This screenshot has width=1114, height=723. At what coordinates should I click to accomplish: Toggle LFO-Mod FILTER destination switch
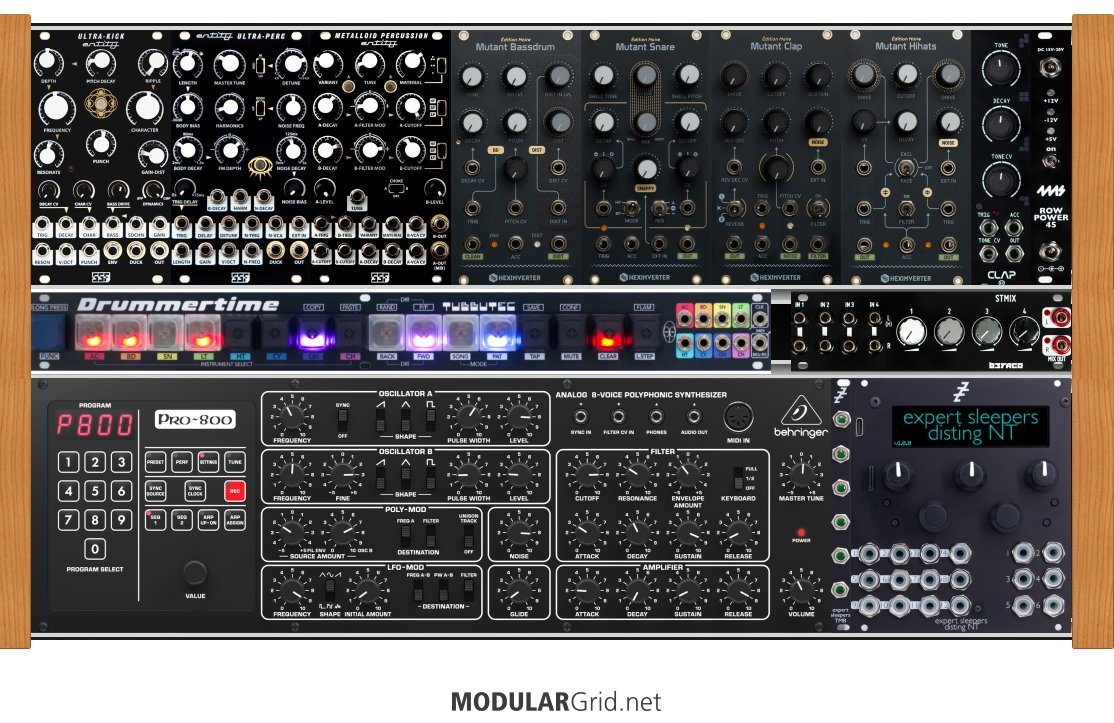click(468, 590)
